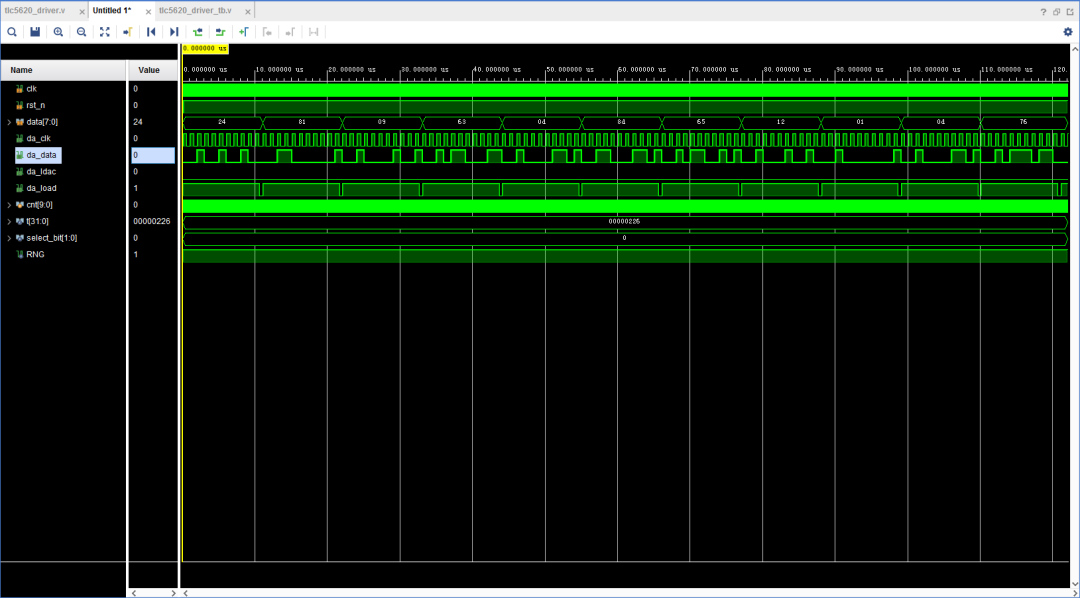The width and height of the screenshot is (1080, 598).
Task: Select the da_load signal row
Action: (40, 188)
